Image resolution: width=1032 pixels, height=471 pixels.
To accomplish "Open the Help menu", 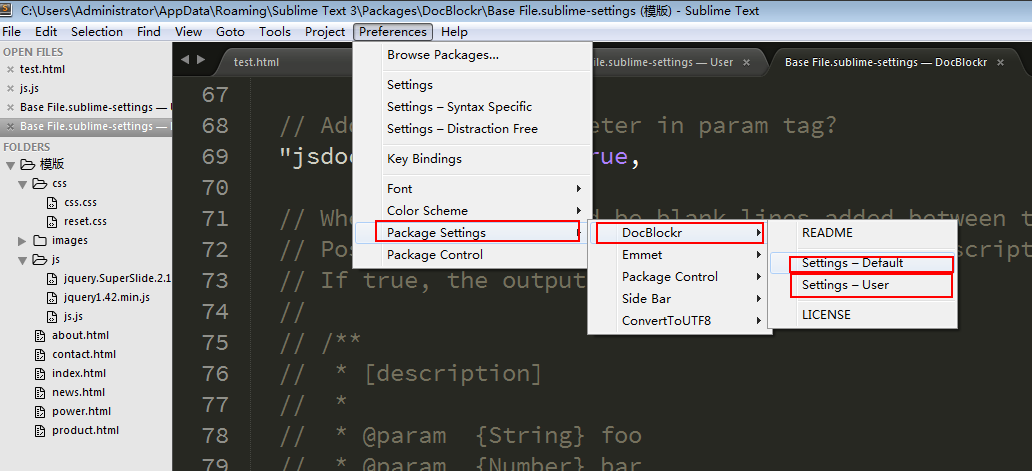I will coord(454,32).
